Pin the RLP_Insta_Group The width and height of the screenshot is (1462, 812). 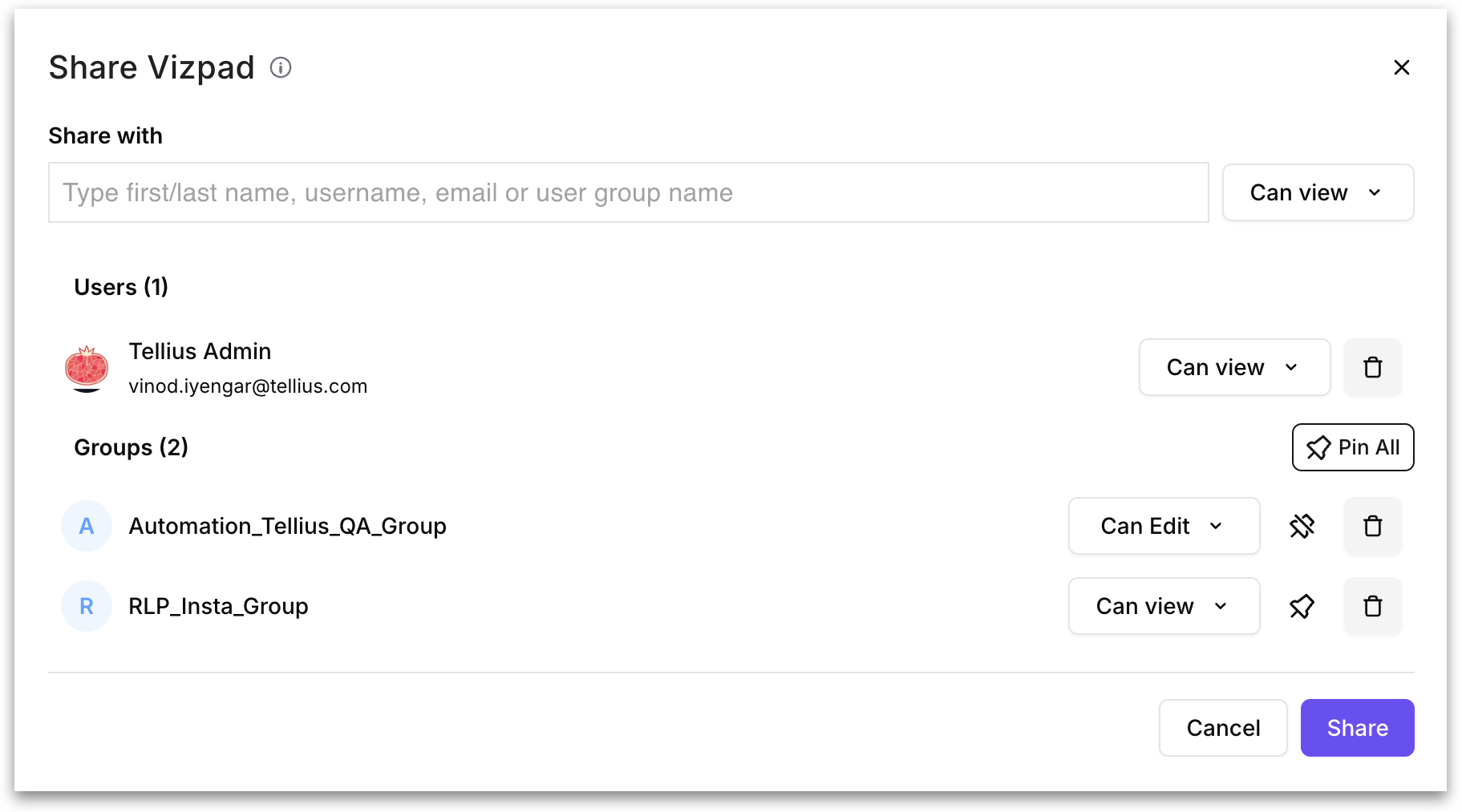[1302, 606]
